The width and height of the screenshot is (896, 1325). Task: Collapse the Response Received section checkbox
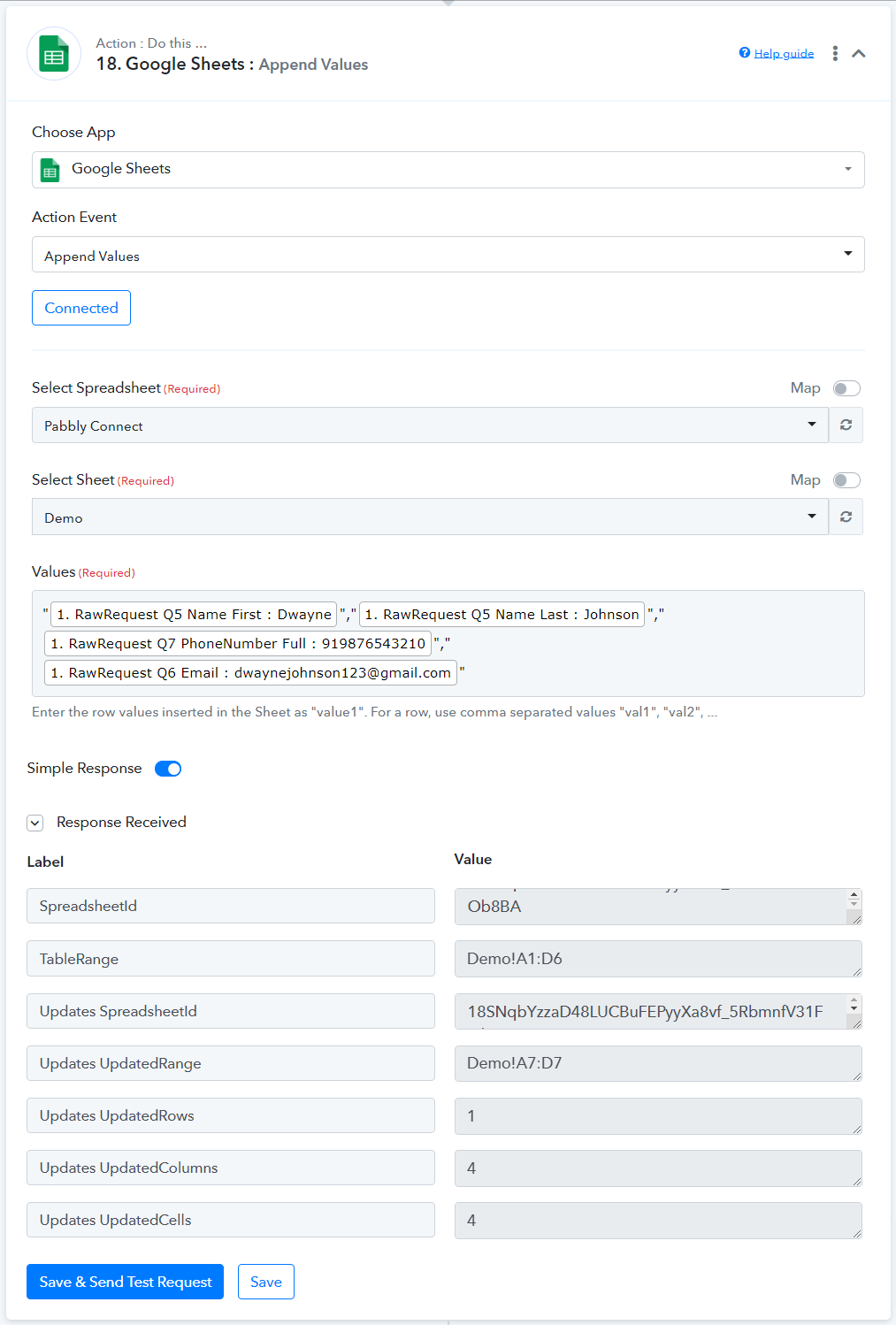(35, 823)
